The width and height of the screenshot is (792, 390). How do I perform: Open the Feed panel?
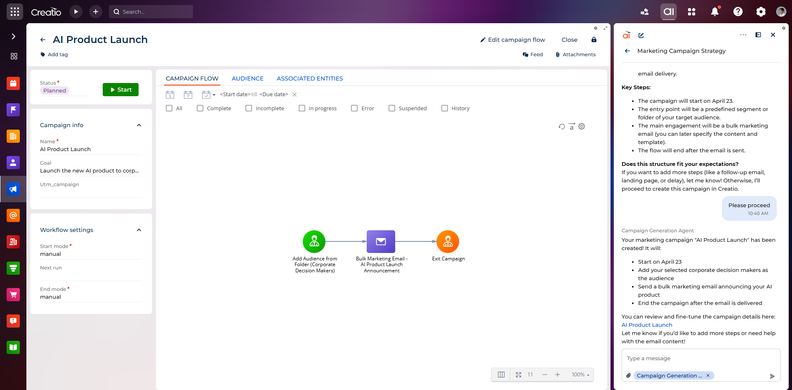pos(533,55)
